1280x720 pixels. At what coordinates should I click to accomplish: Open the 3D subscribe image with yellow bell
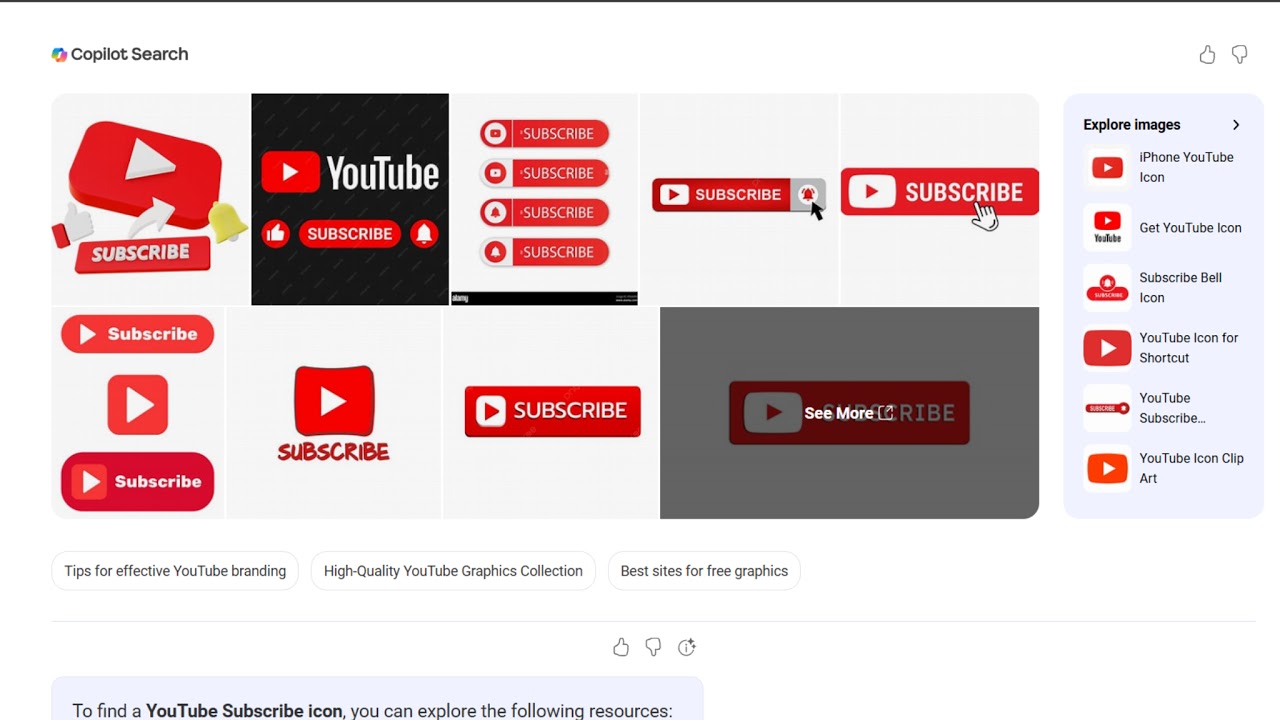[x=150, y=199]
